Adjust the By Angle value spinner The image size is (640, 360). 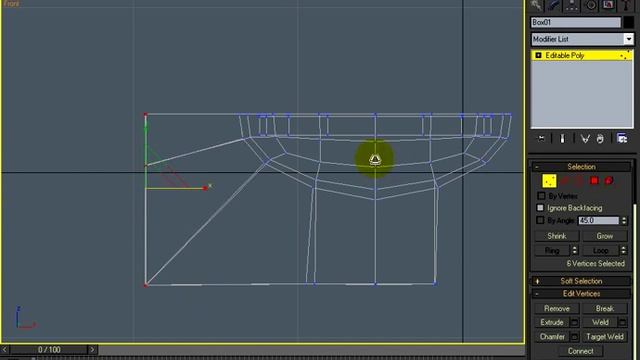pos(624,220)
